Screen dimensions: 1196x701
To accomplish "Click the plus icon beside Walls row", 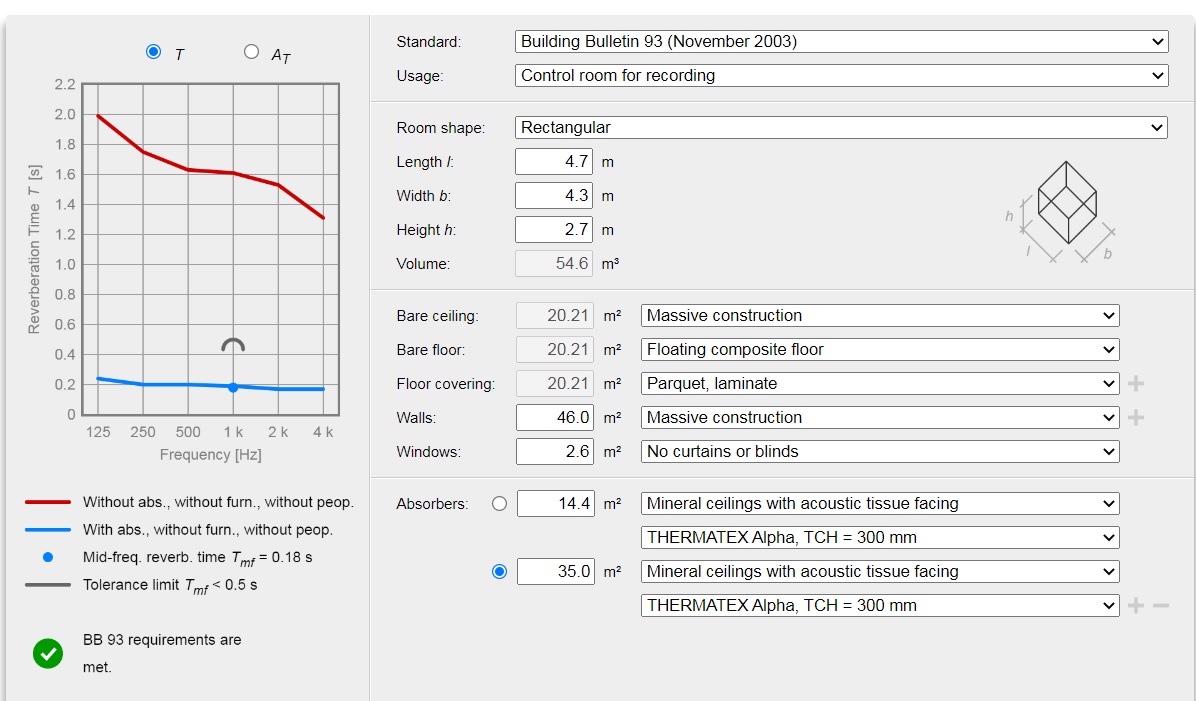I will click(1136, 418).
